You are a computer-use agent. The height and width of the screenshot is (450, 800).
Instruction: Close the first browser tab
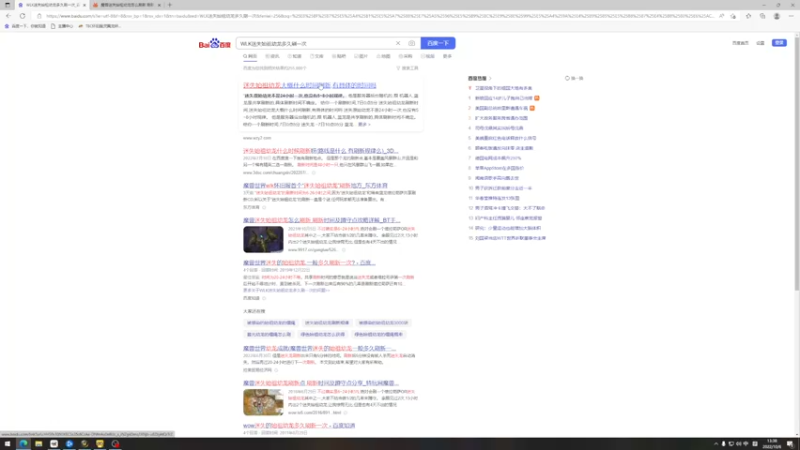84,5
